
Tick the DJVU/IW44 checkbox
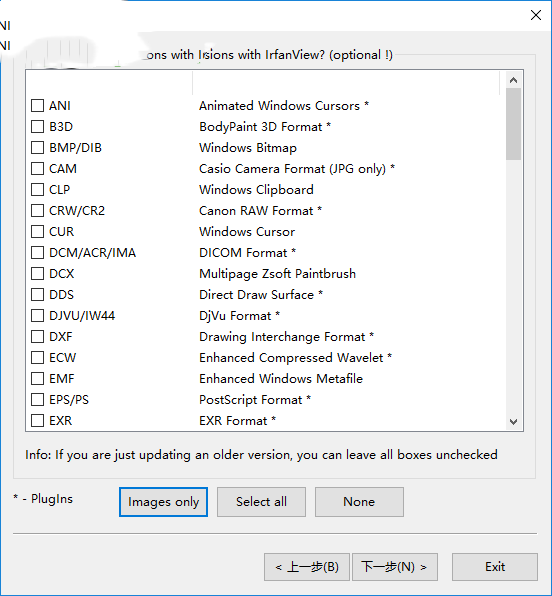coord(37,315)
